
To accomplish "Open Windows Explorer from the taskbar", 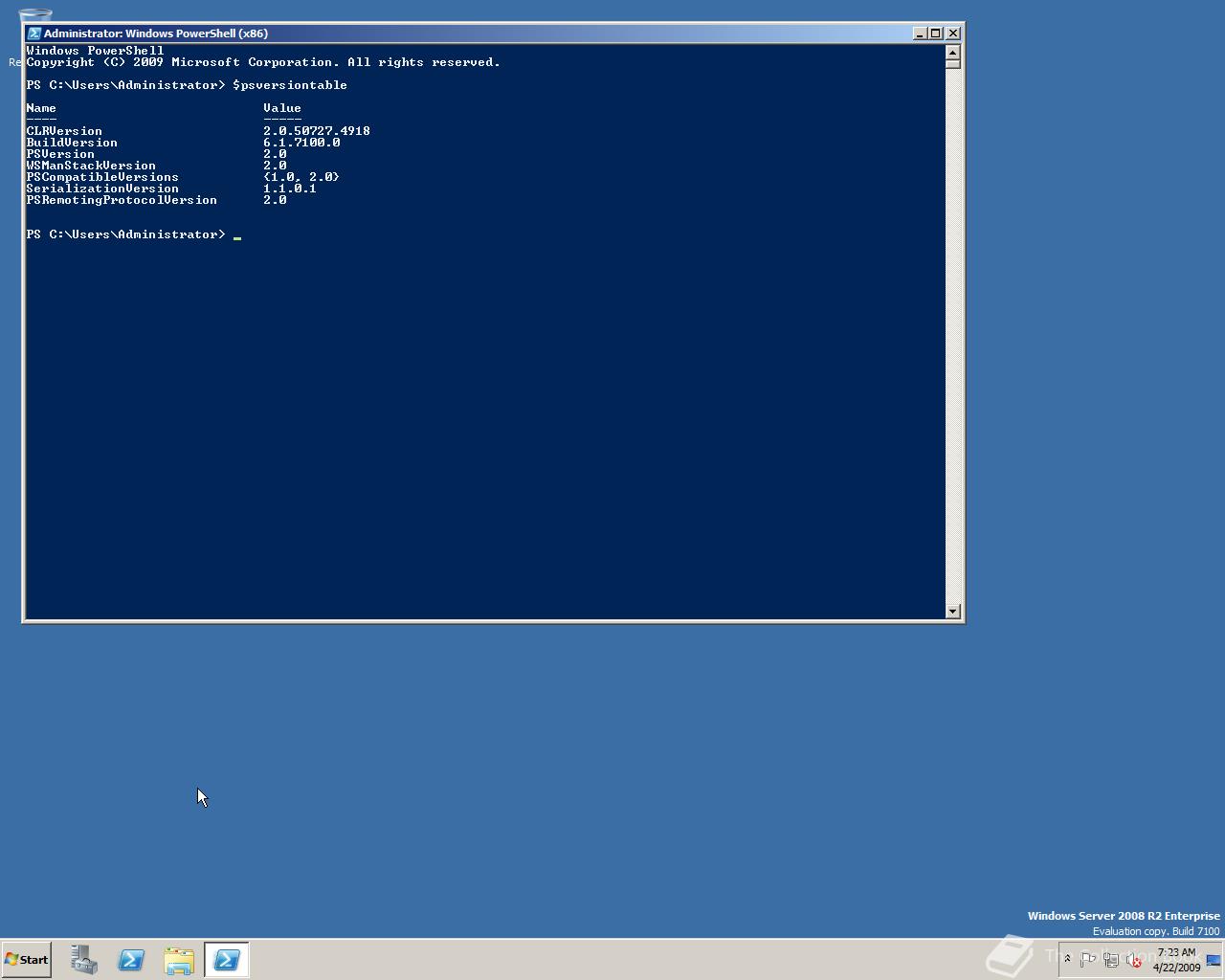I will (179, 960).
